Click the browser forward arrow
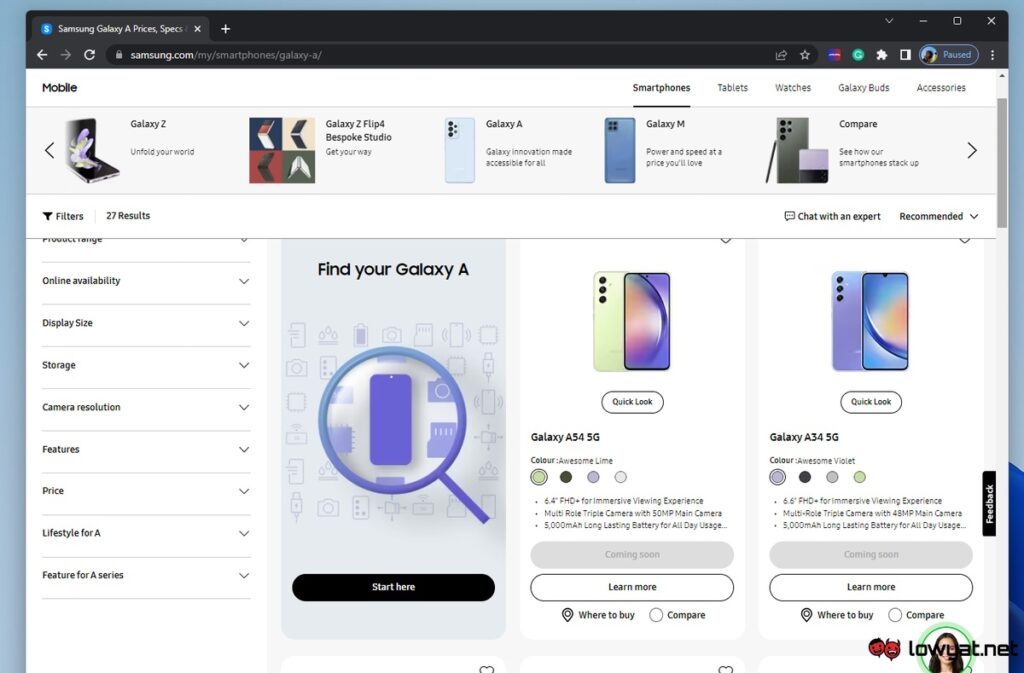1024x673 pixels. tap(66, 55)
